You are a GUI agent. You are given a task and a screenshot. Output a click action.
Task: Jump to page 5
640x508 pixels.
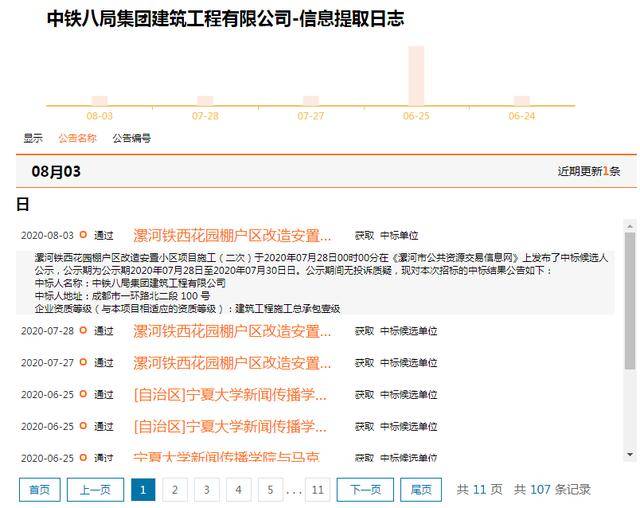(270, 490)
